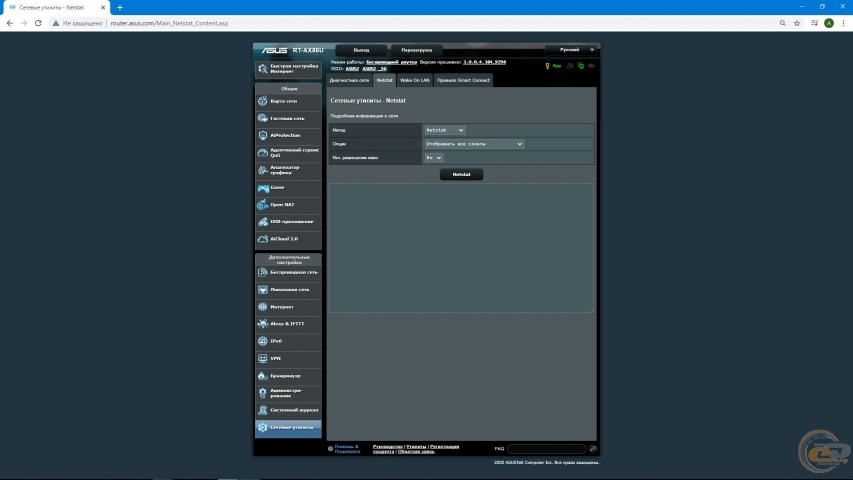Open the wireless router mode link
Screen dimensions: 853x480
pyautogui.click(x=391, y=62)
